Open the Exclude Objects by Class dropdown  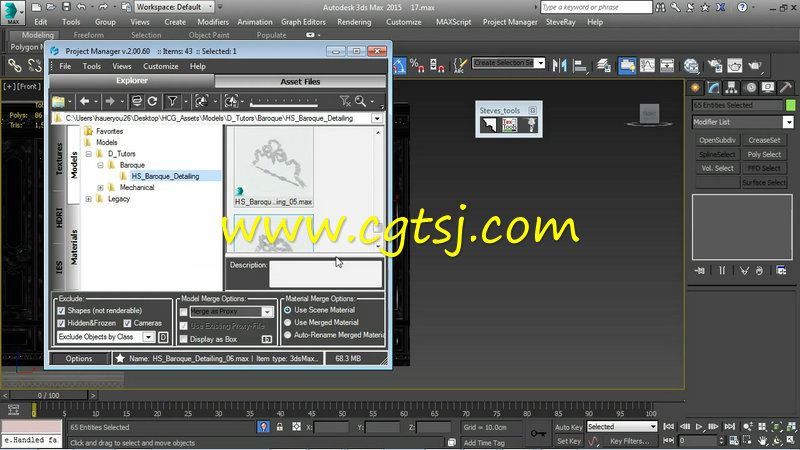(148, 337)
